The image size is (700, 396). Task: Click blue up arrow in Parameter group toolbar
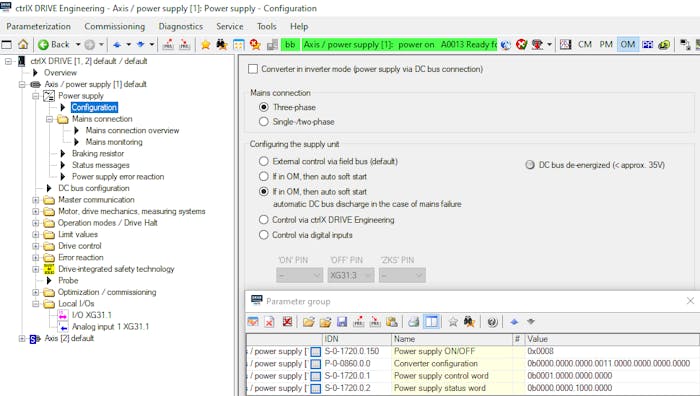[x=514, y=321]
